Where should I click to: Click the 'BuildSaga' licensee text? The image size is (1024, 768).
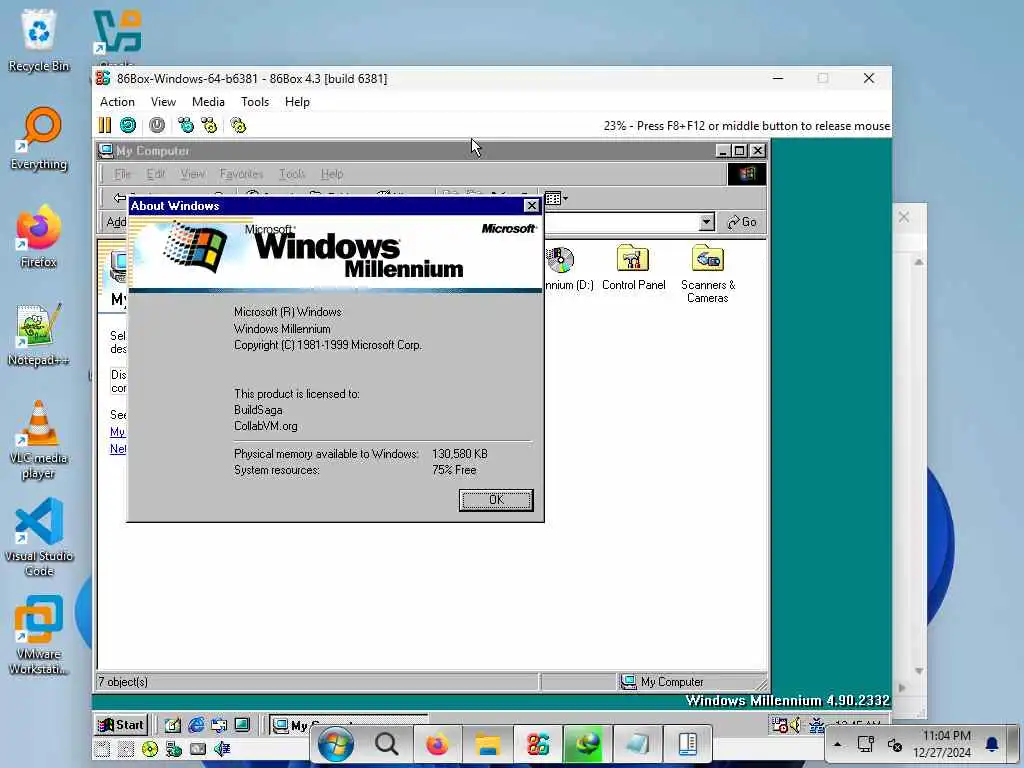(x=258, y=410)
